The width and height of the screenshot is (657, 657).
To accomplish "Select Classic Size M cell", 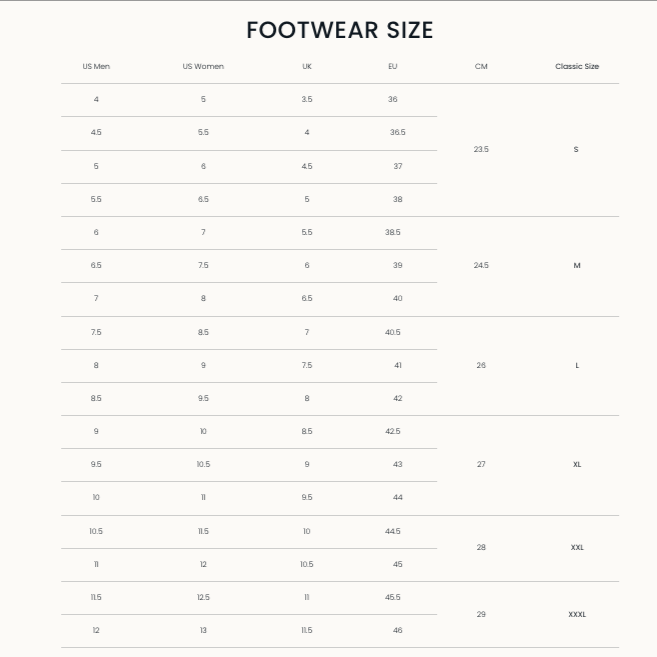I will tap(577, 265).
